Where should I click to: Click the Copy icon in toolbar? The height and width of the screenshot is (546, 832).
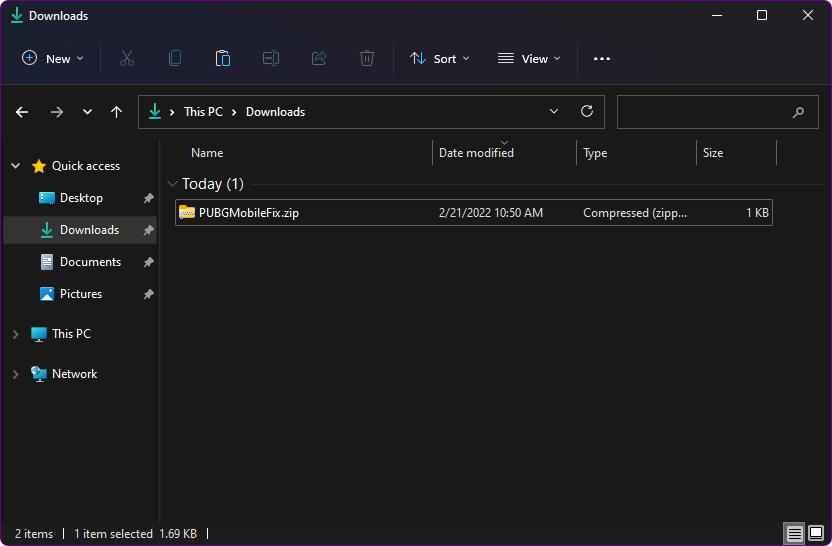175,59
